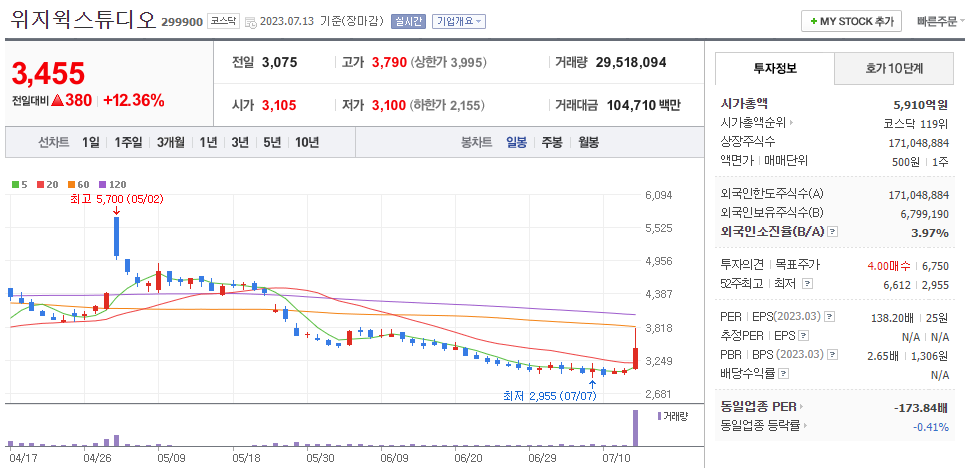Click the red 20-day moving average swatch
This screenshot has width=971, height=468.
(x=41, y=184)
